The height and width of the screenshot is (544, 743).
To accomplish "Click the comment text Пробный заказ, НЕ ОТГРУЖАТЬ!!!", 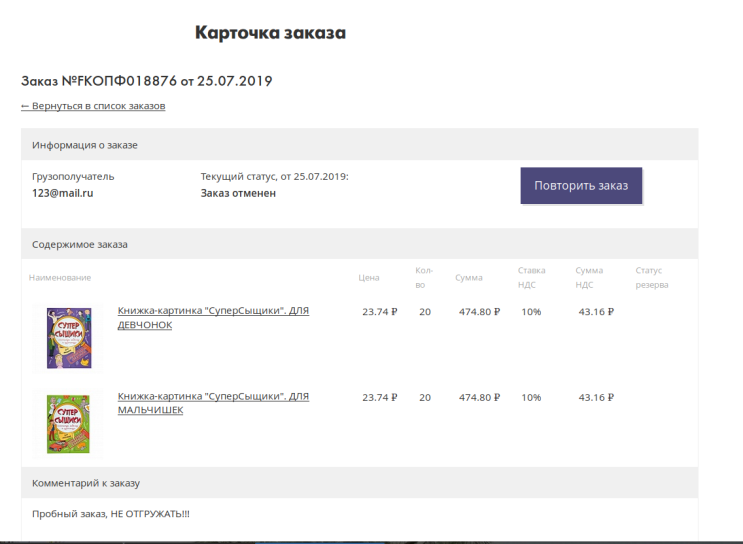I will [111, 514].
